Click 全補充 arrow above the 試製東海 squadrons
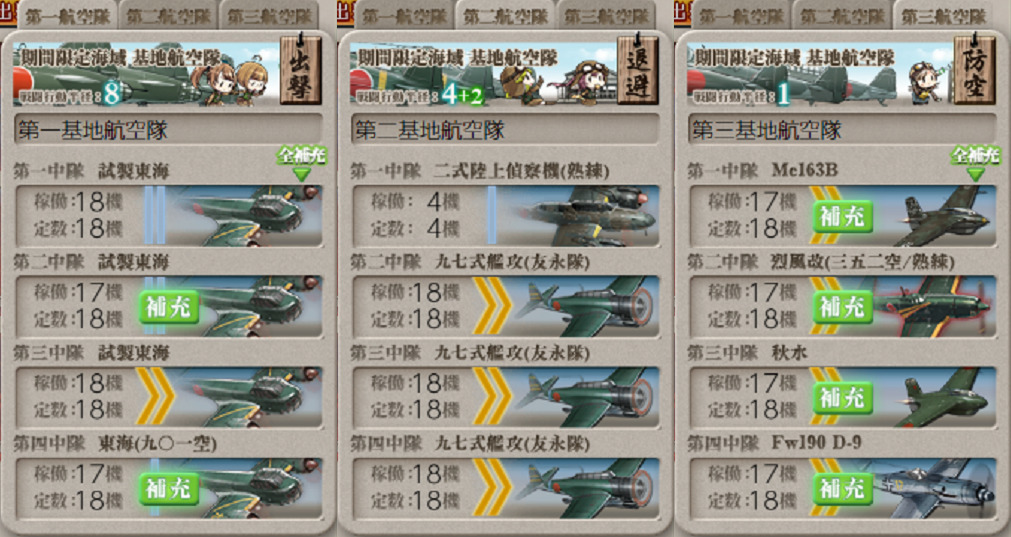This screenshot has width=1011, height=537. pyautogui.click(x=302, y=164)
